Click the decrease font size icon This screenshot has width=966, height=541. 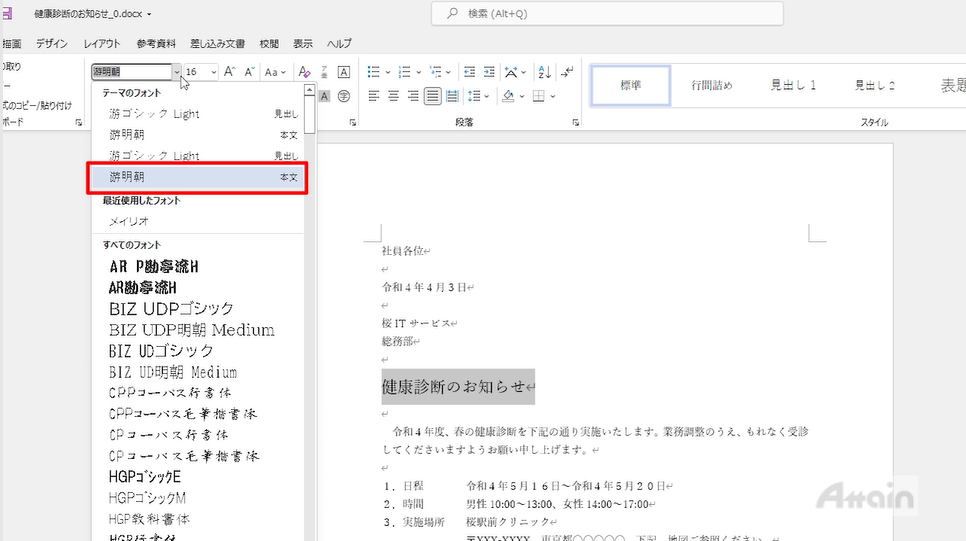(x=250, y=72)
